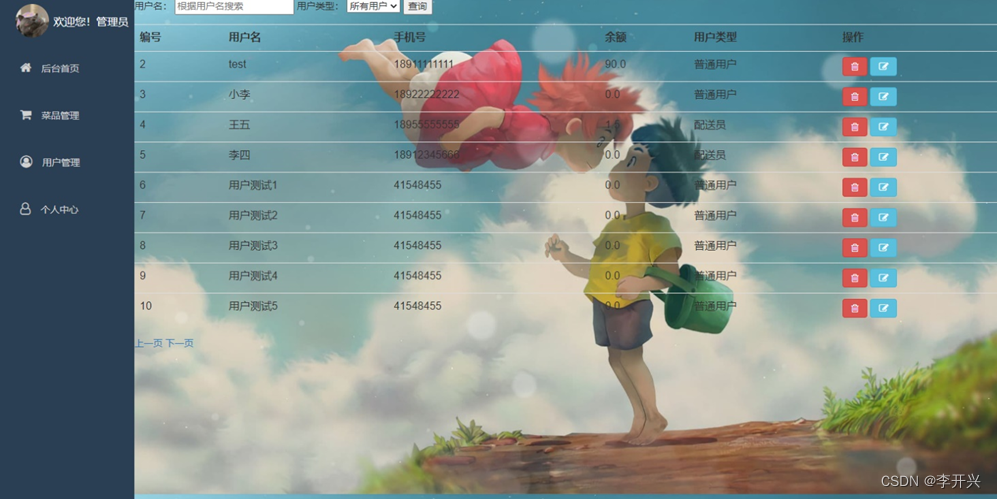This screenshot has width=997, height=499.
Task: Edit the user test row
Action: [x=883, y=67]
